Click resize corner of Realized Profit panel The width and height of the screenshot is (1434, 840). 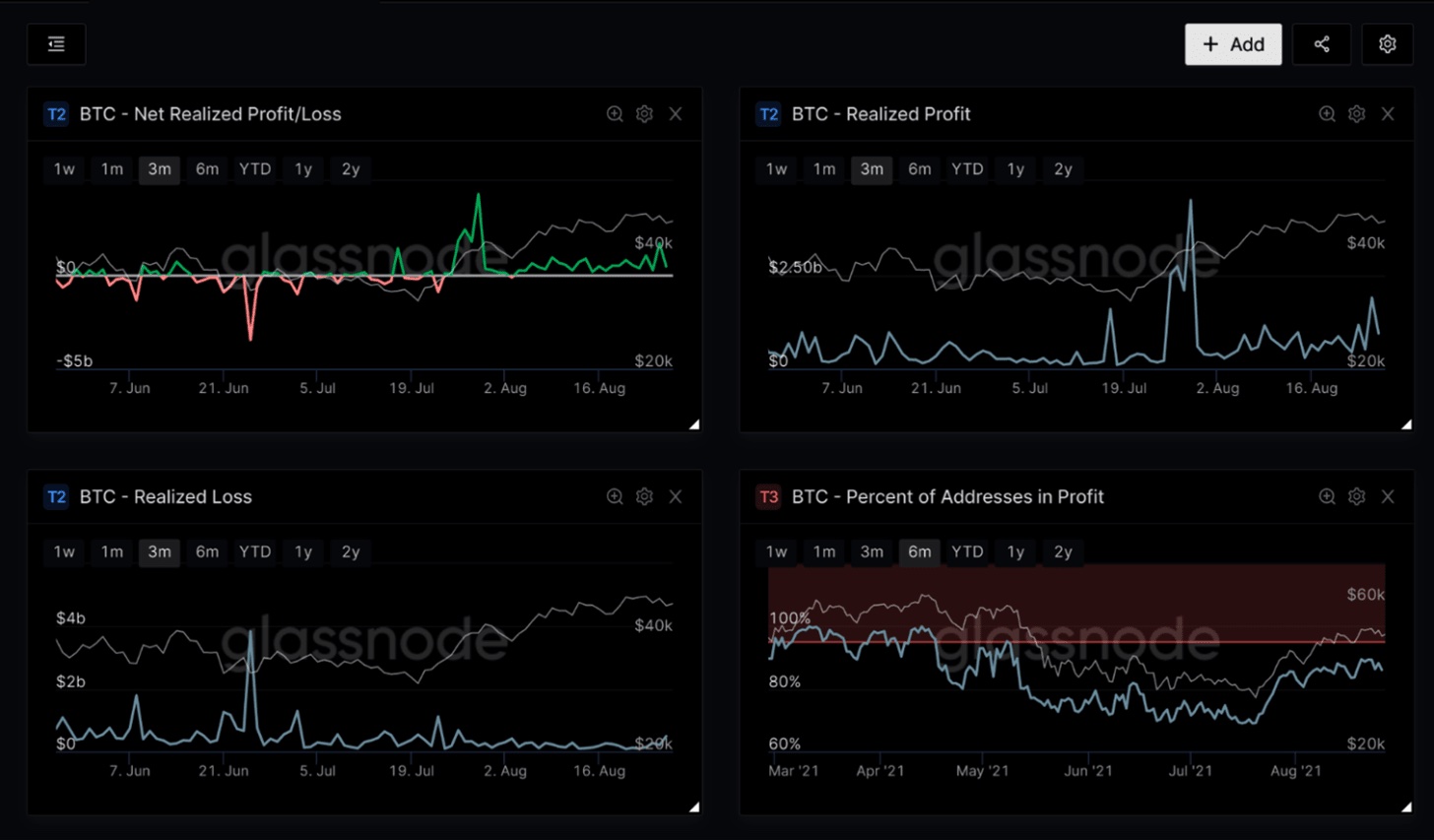[1406, 424]
